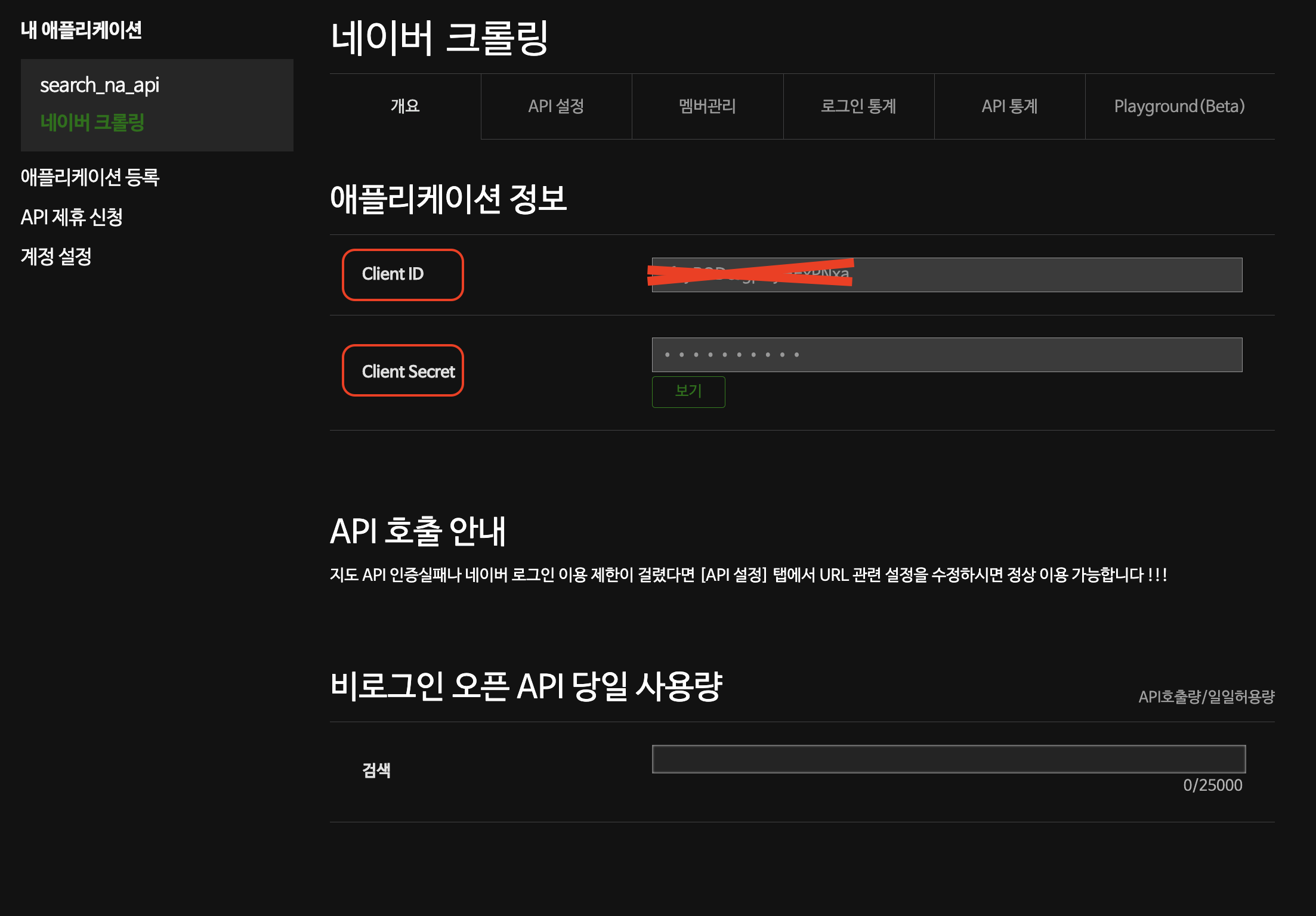1316x916 pixels.
Task: Click the 네이버 크롤링 page title
Action: click(439, 38)
